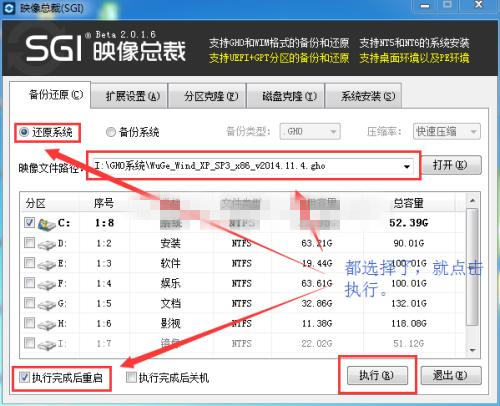
Task: Click the 11.38G free space cell
Action: pos(317,324)
